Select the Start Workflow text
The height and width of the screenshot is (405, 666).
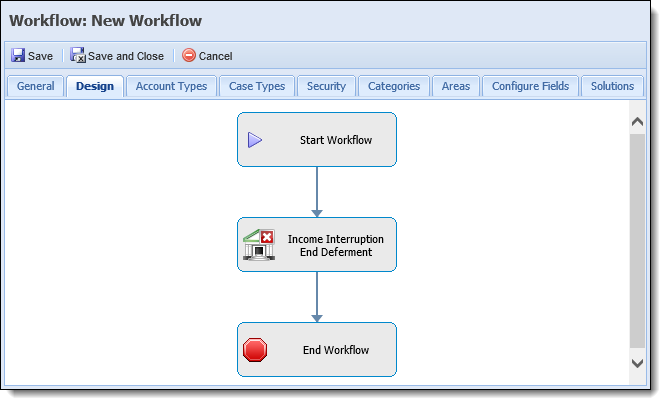pos(336,140)
